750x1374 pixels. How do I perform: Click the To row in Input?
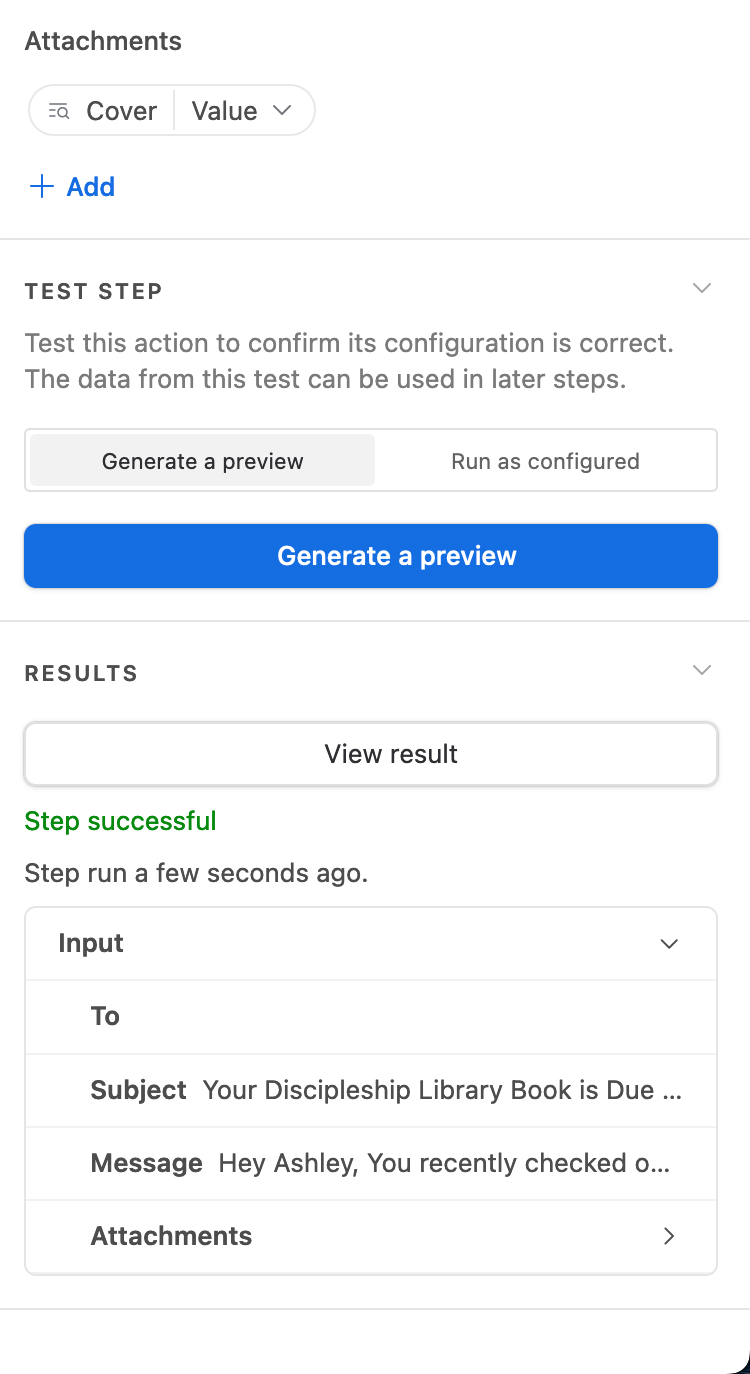click(x=371, y=1017)
